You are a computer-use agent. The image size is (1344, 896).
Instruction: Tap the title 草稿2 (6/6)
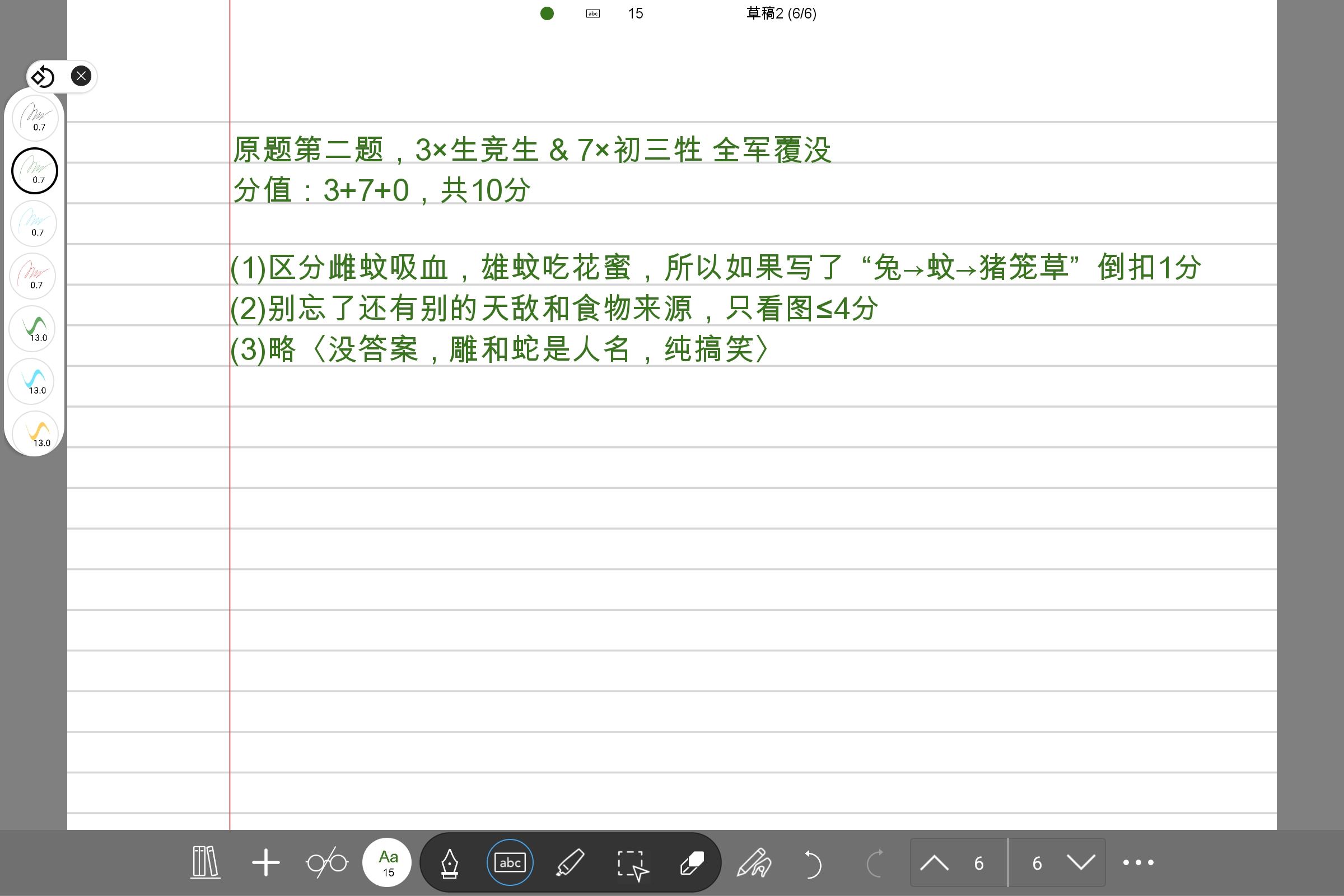pos(781,13)
